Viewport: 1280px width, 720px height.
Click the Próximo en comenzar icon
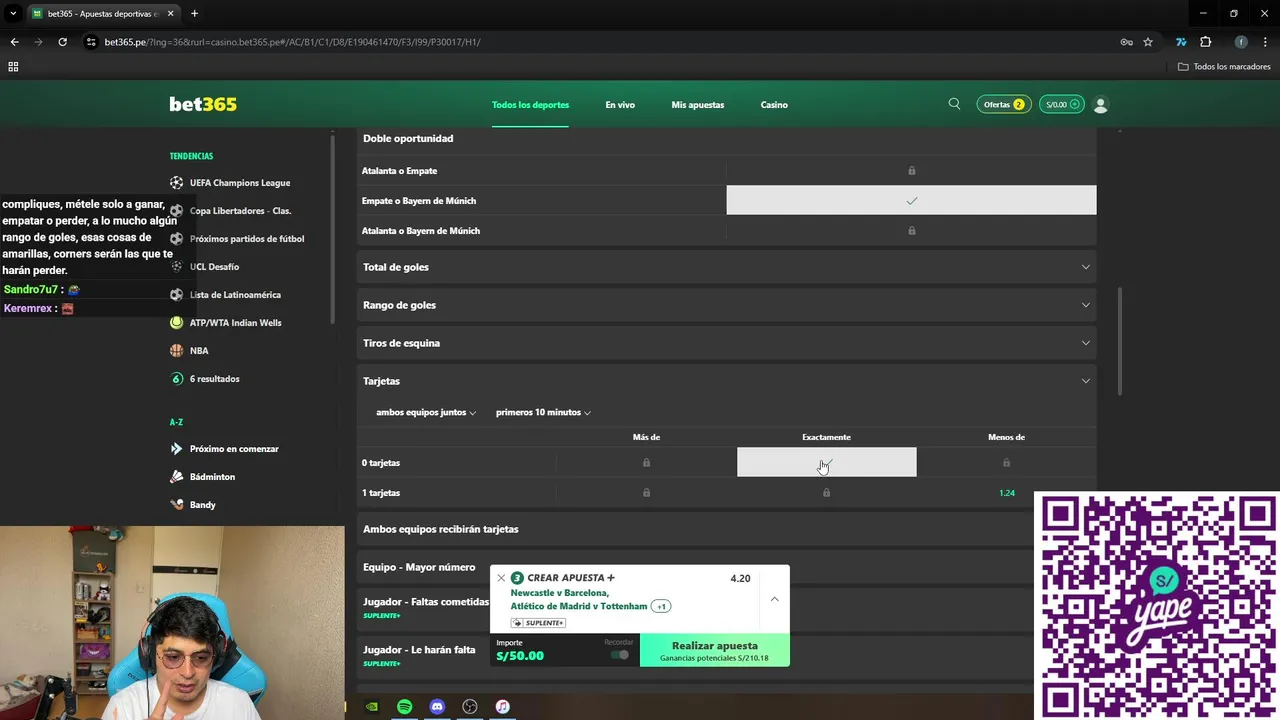click(177, 449)
